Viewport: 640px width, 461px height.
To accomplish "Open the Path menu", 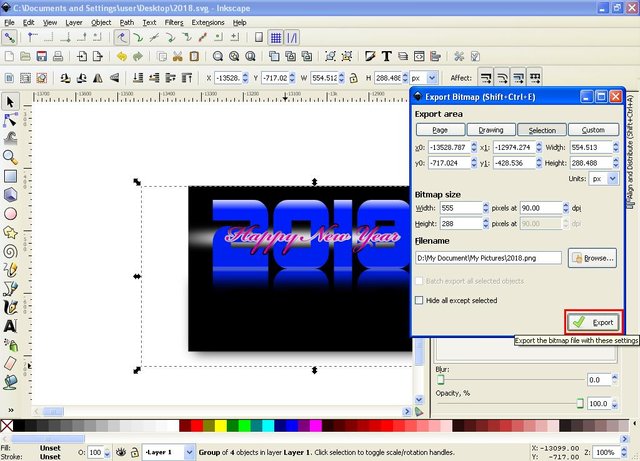I will [127, 22].
